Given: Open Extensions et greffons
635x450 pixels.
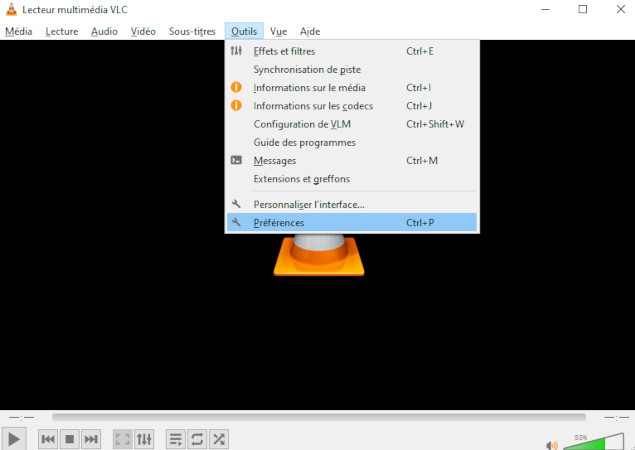Looking at the screenshot, I should click(x=352, y=179).
